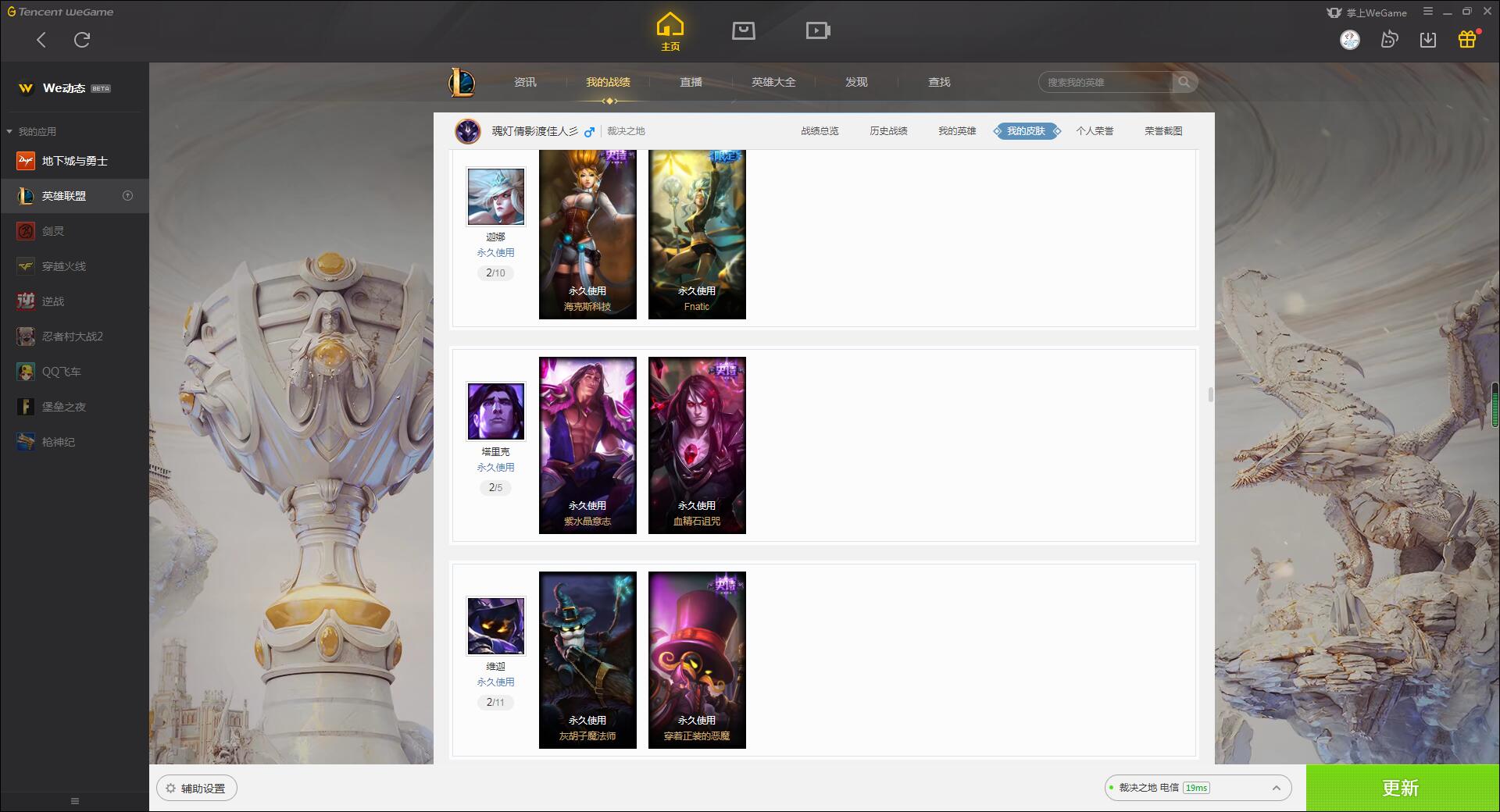Click the window's right-edge scrollbar
This screenshot has width=1500, height=812.
[1495, 404]
